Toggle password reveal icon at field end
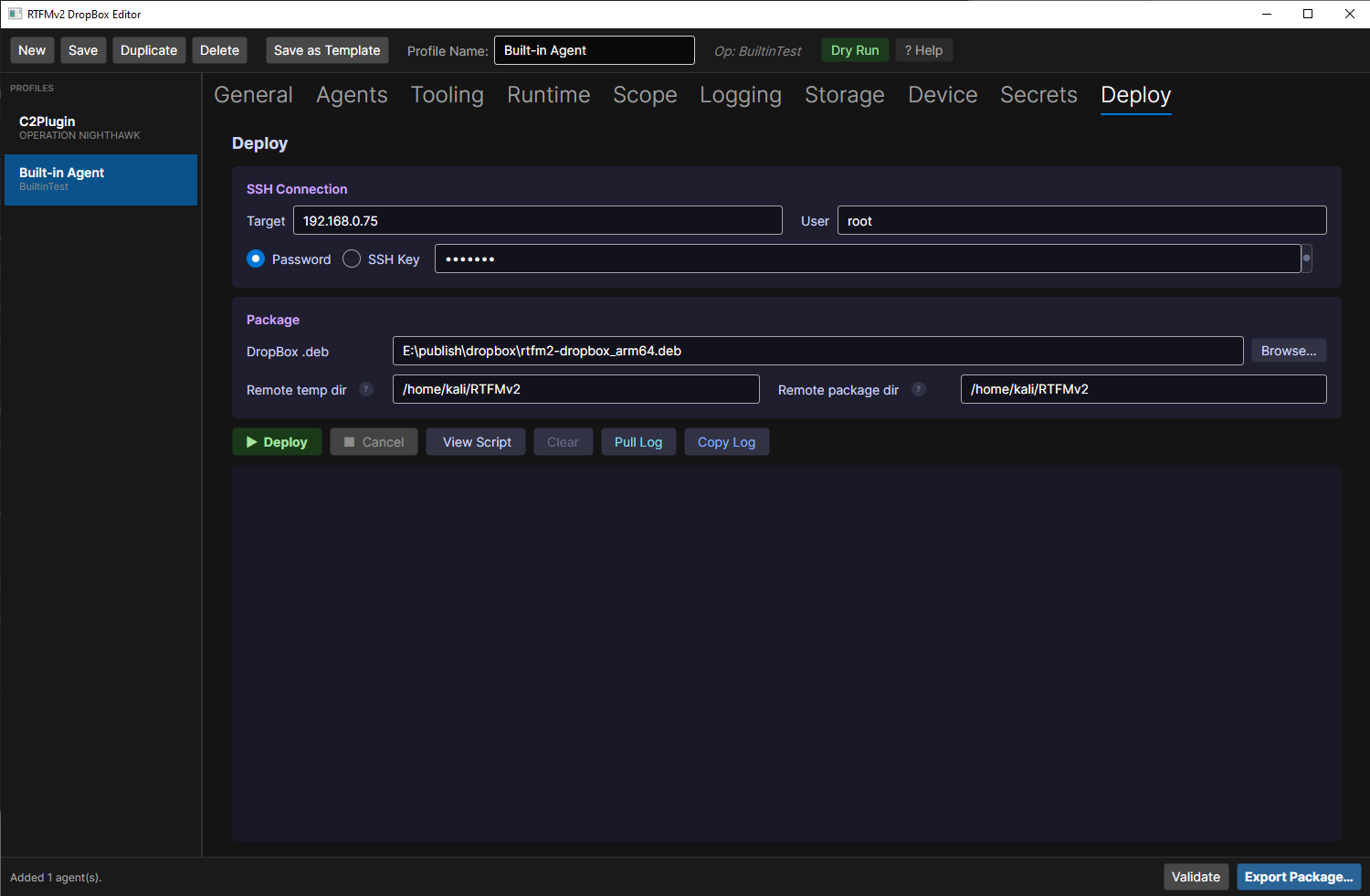The image size is (1370, 896). [x=1307, y=258]
